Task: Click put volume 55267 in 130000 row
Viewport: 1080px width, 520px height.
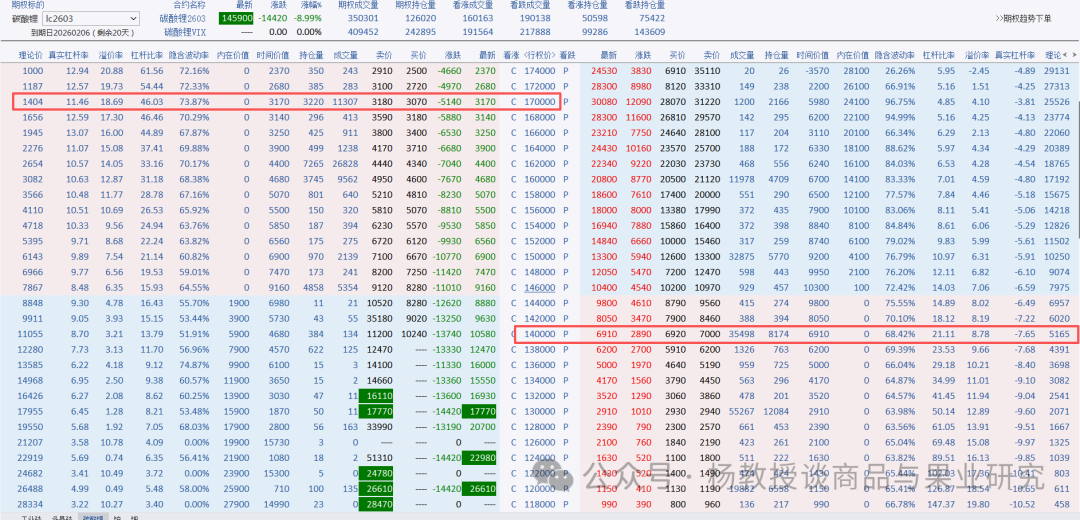Action: [742, 411]
